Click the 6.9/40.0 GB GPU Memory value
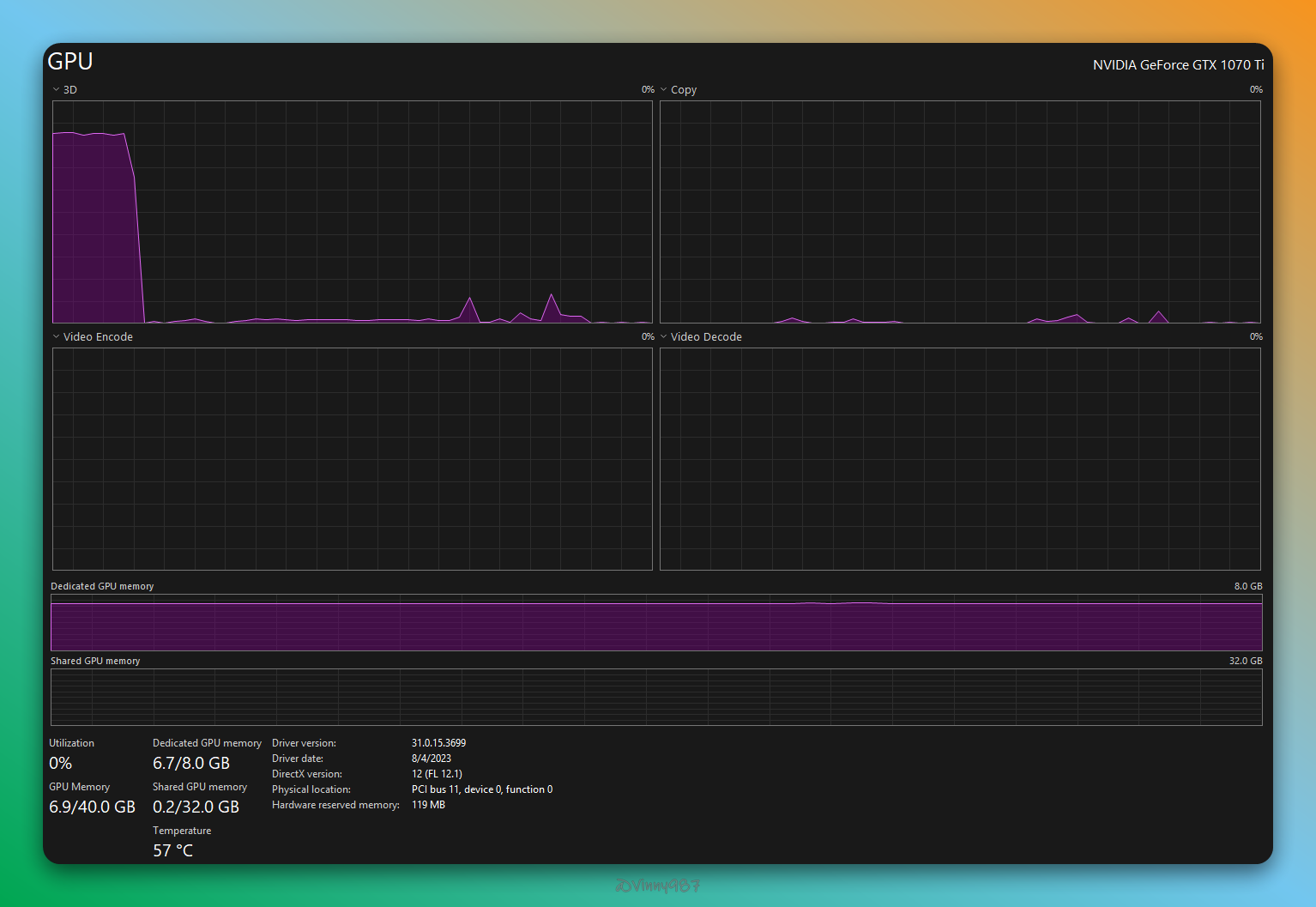The image size is (1316, 907). coord(92,807)
